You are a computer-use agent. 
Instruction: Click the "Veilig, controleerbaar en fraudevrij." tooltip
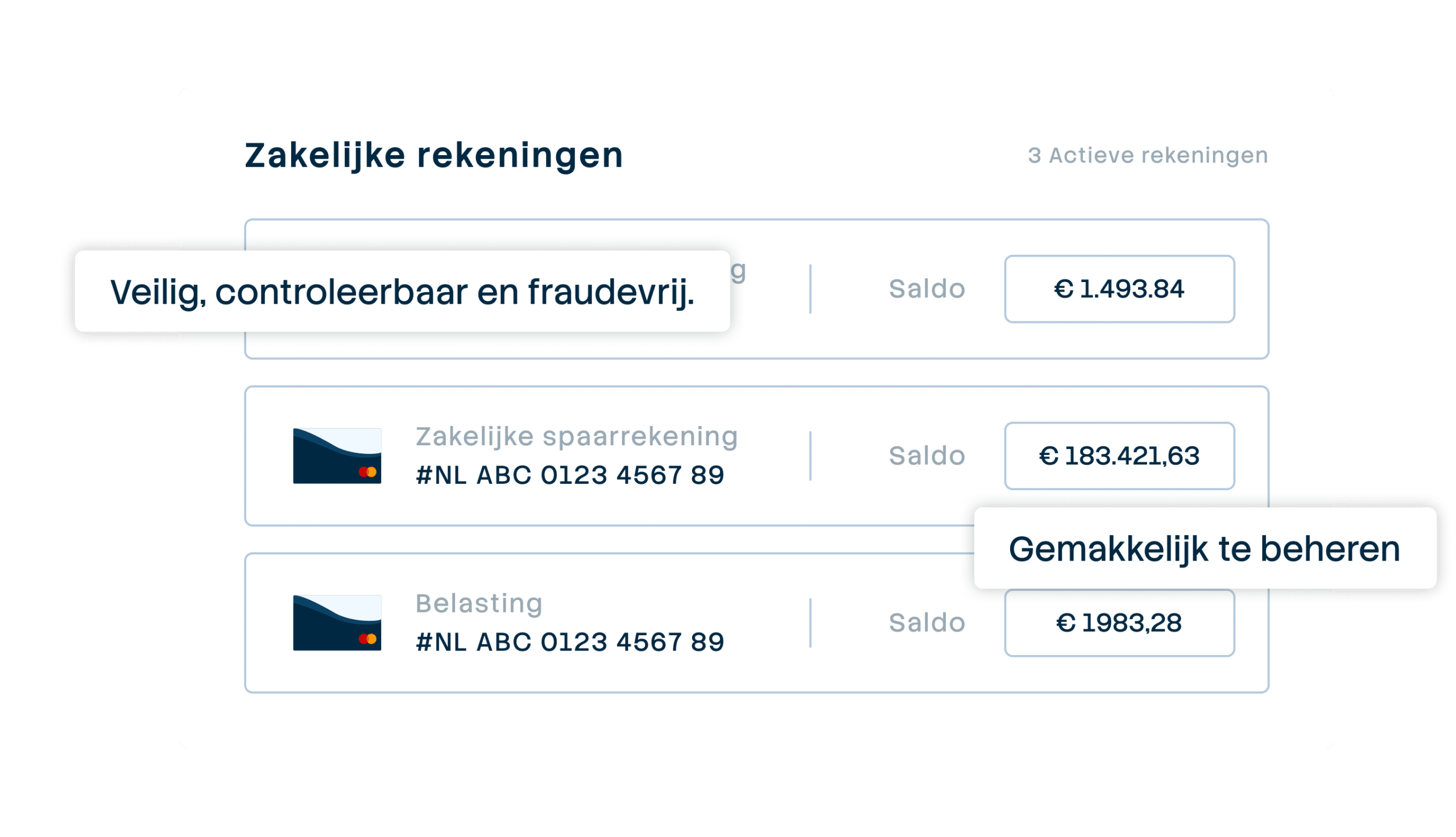(402, 292)
